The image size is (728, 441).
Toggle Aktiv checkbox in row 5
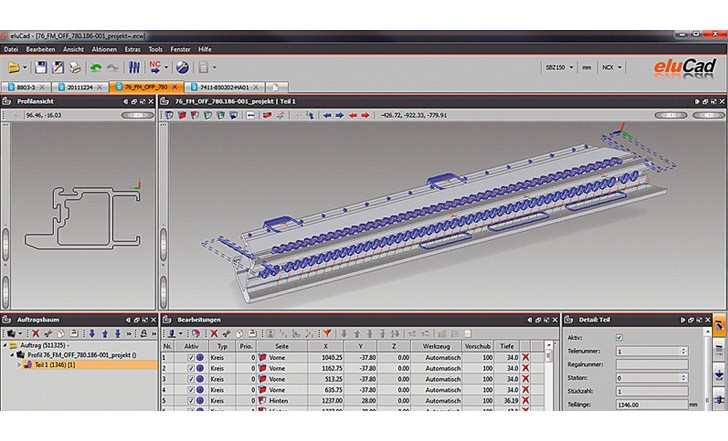pyautogui.click(x=191, y=401)
